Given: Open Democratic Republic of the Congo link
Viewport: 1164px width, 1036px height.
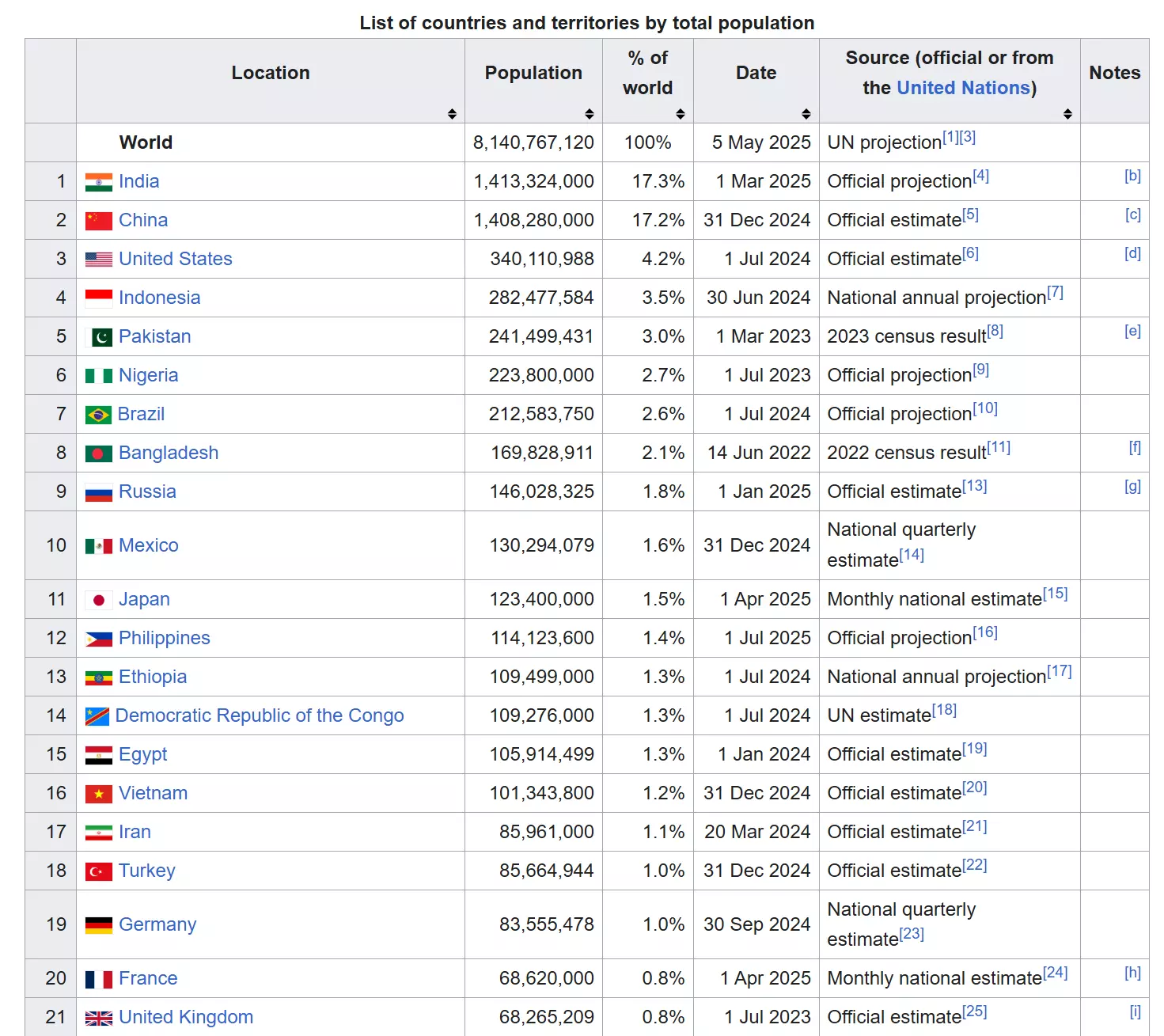Looking at the screenshot, I should (260, 715).
